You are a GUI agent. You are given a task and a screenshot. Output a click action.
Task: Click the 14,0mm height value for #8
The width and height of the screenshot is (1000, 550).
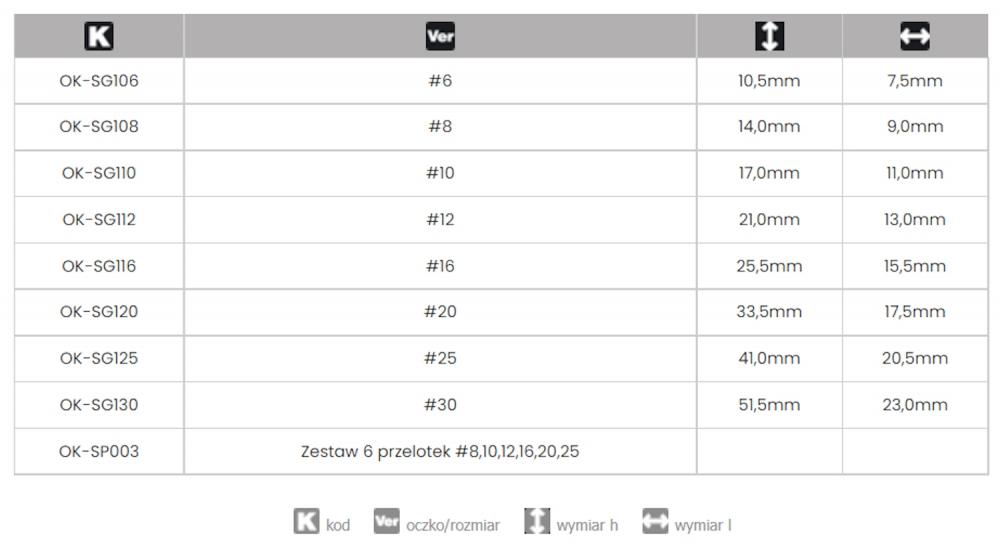(x=769, y=126)
